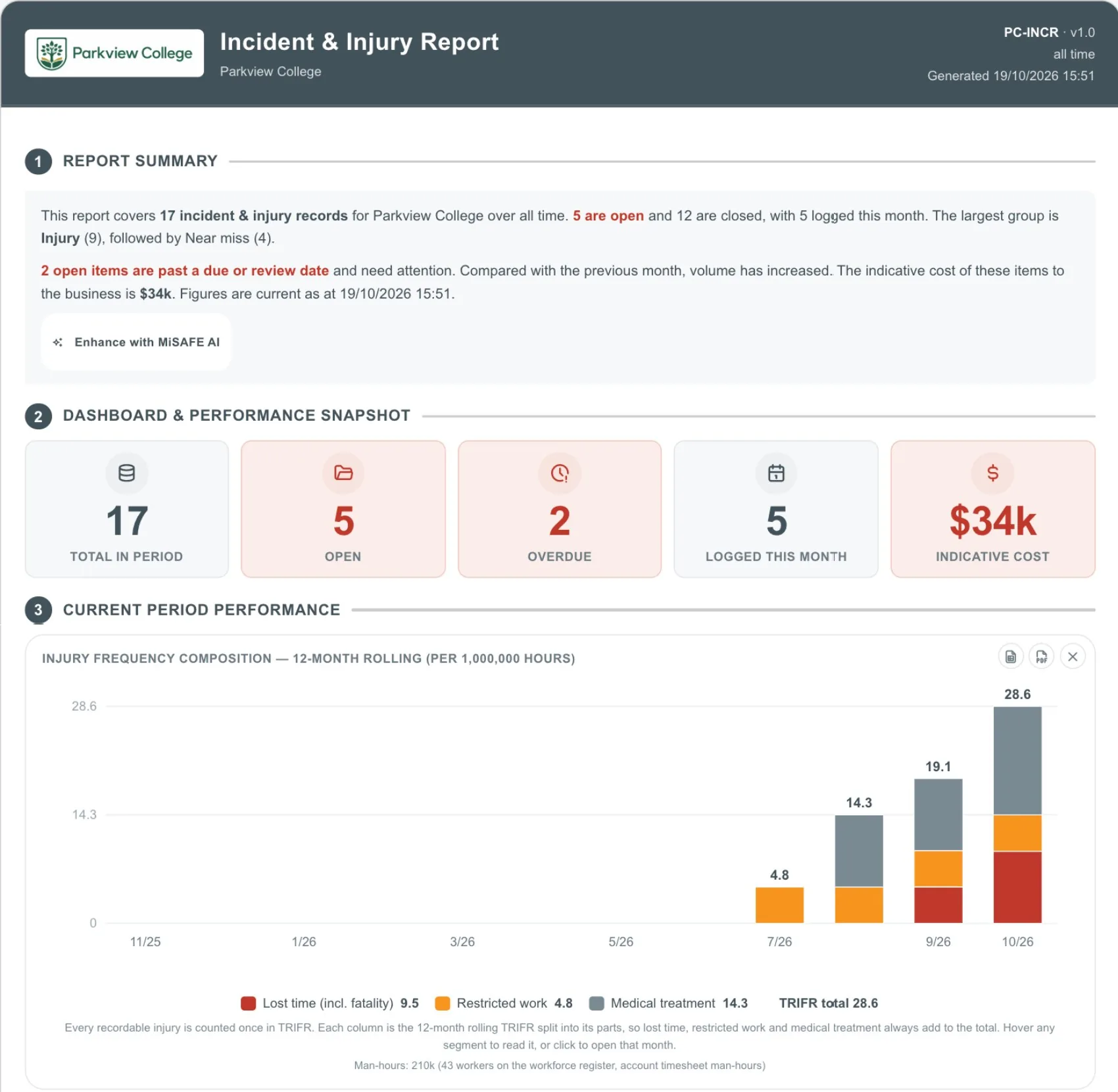1118x1092 pixels.
Task: Click the database icon on Total In Period card
Action: [127, 473]
